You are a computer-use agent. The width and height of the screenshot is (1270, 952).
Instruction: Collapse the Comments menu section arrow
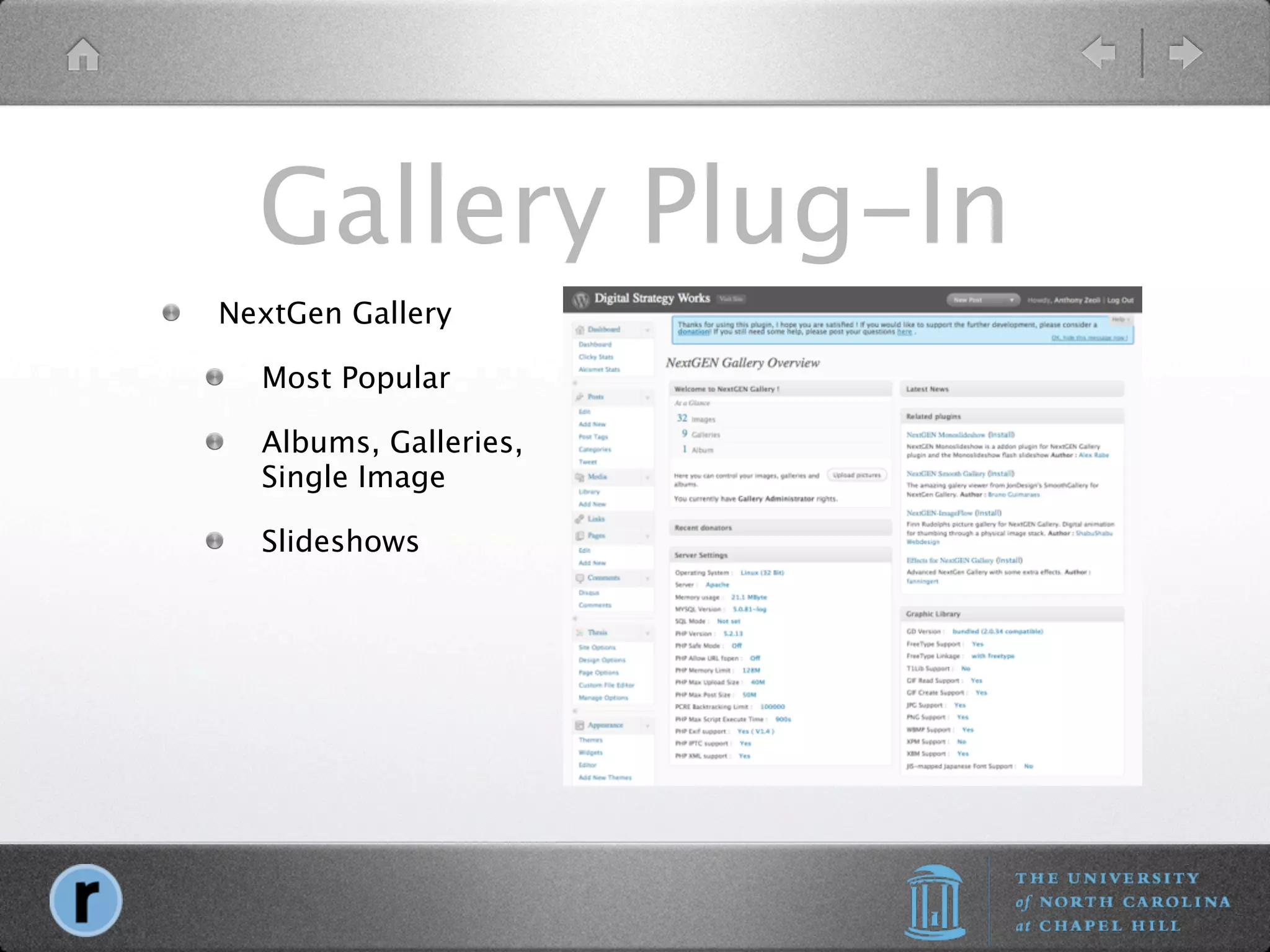(x=647, y=578)
